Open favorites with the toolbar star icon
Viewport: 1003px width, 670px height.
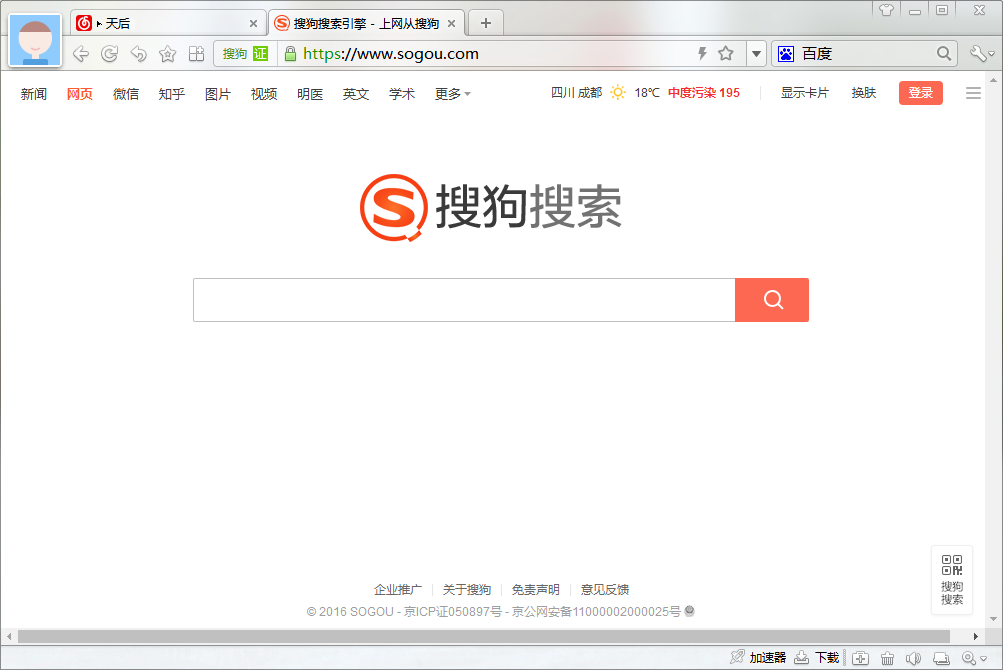click(x=168, y=54)
